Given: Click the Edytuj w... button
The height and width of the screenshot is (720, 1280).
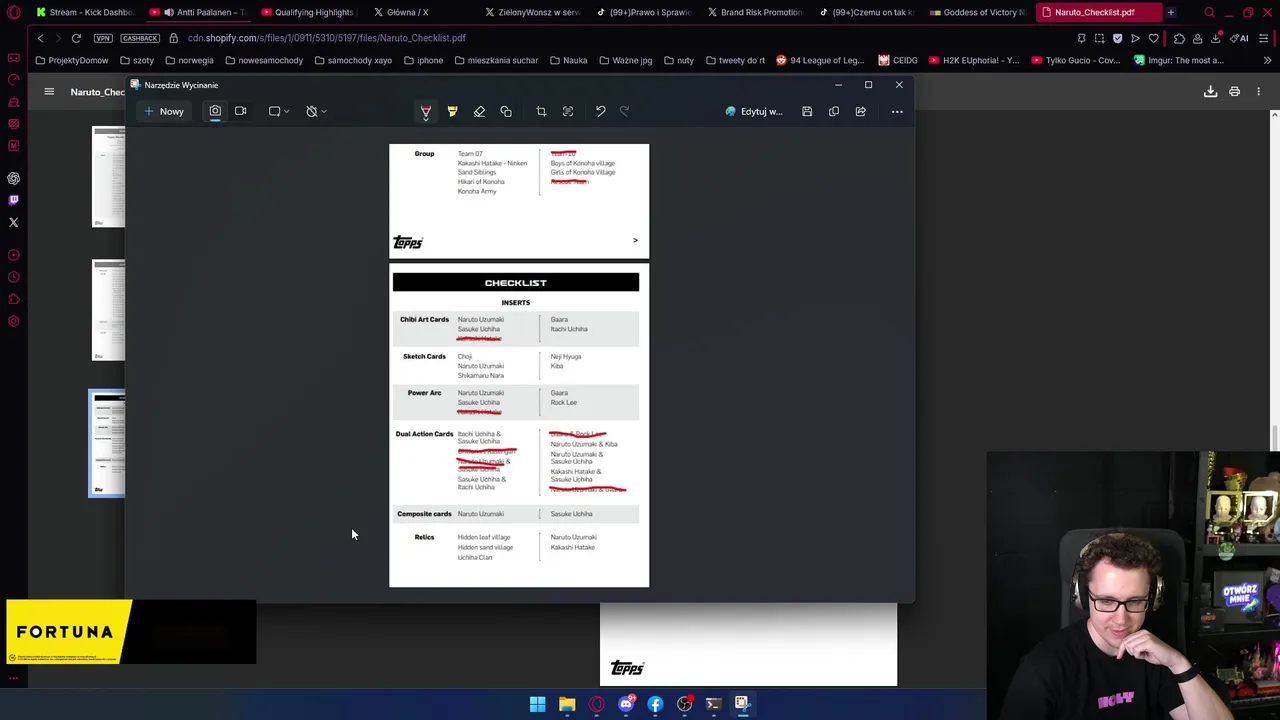Looking at the screenshot, I should click(x=754, y=111).
